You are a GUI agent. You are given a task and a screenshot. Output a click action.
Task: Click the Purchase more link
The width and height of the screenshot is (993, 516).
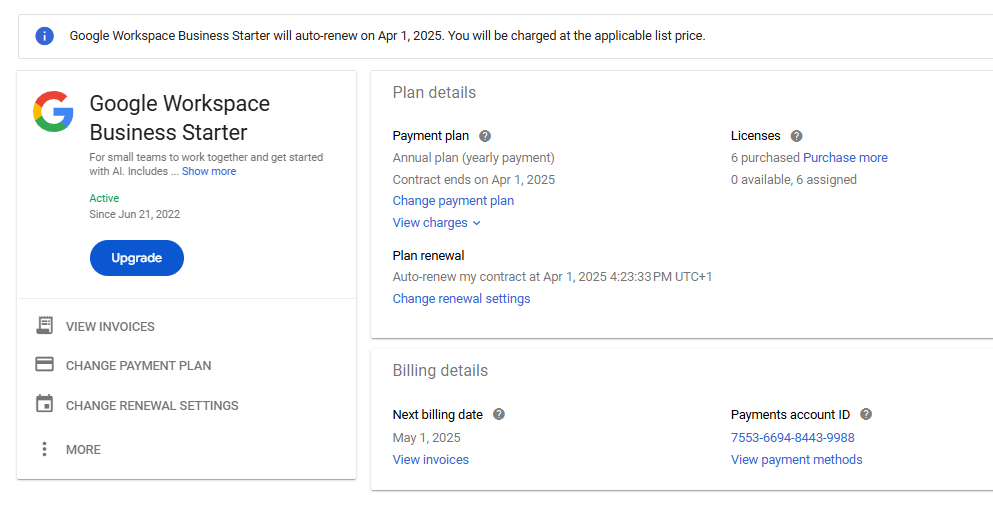pyautogui.click(x=845, y=158)
